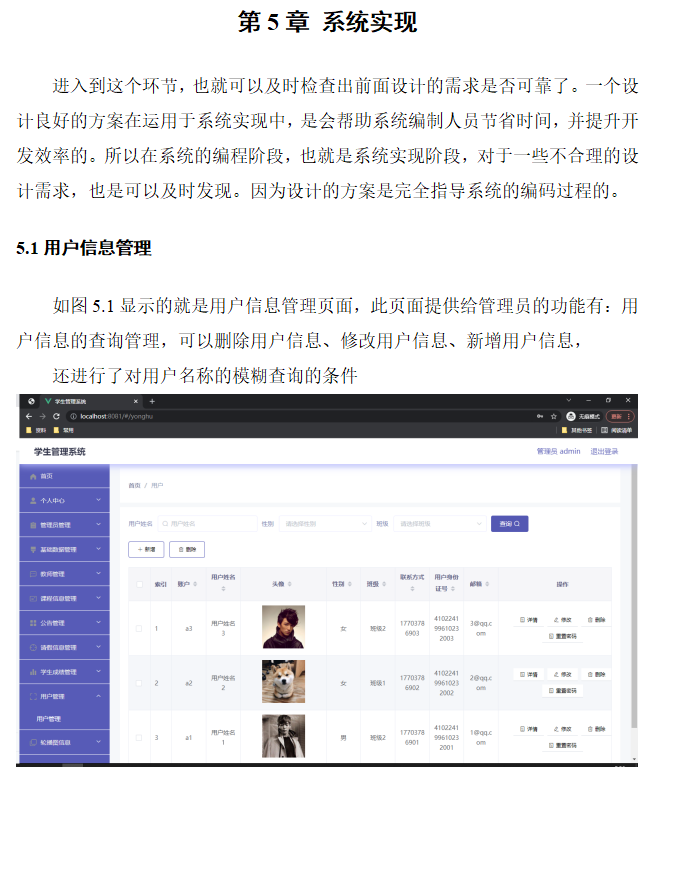Open the 其他书签 bookmarks folder
Screen dimensions: 684x889
[577, 430]
